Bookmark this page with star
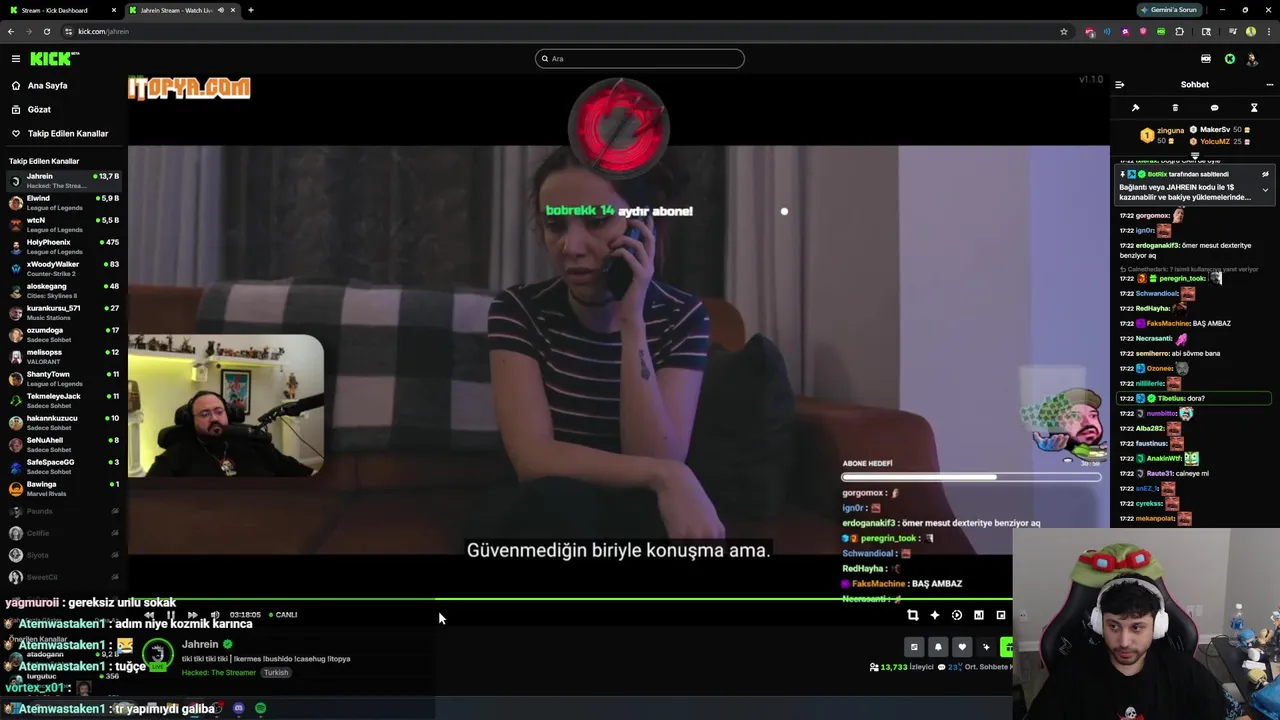Viewport: 1280px width, 720px height. (1063, 31)
